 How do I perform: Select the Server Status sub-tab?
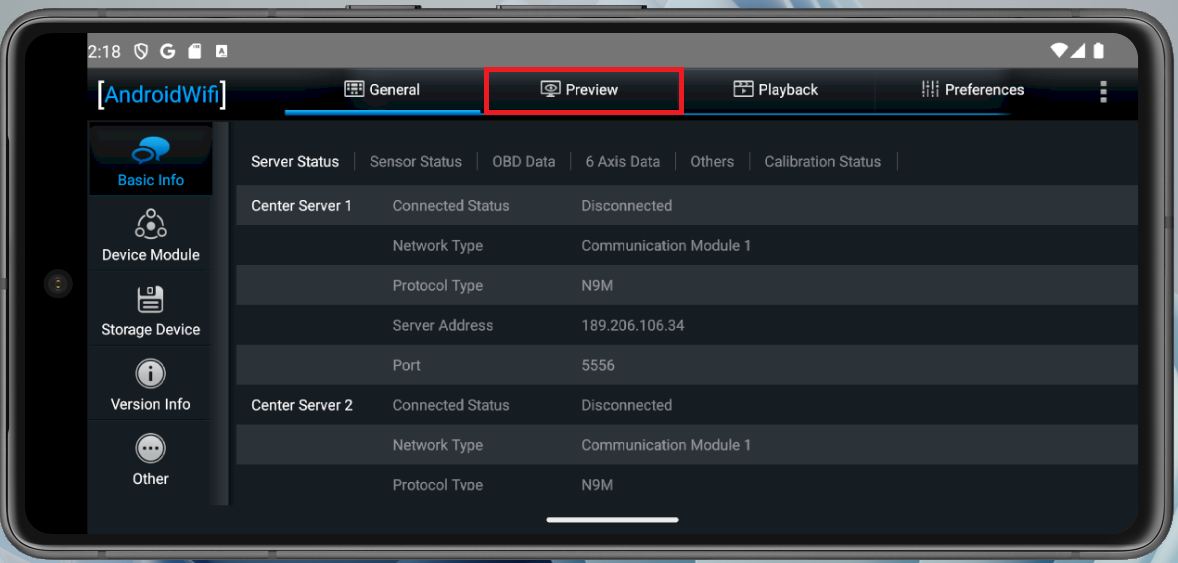(x=294, y=162)
